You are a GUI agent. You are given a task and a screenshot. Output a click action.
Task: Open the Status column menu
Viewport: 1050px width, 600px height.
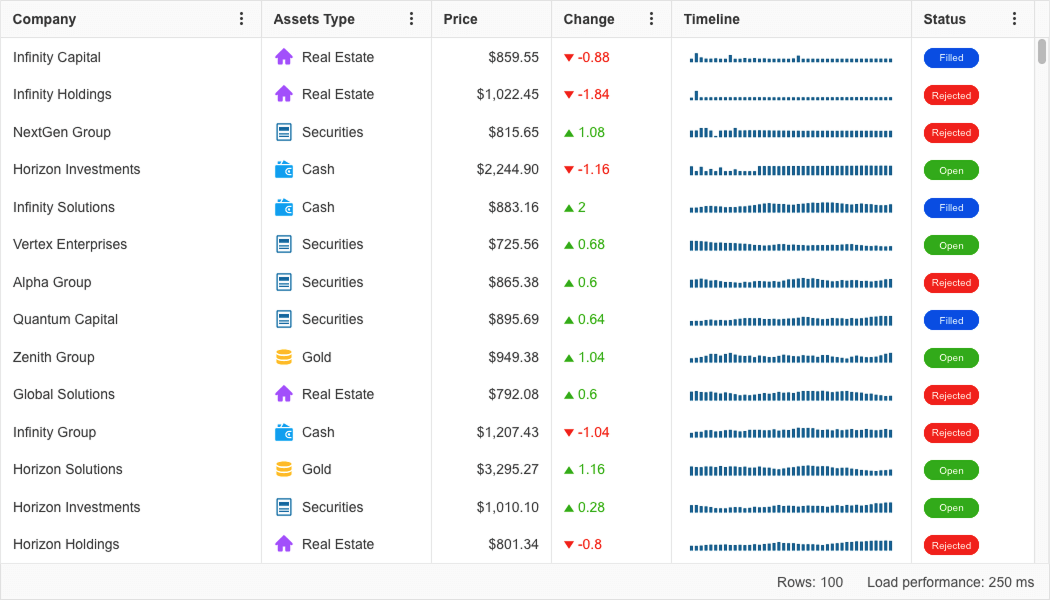1014,19
